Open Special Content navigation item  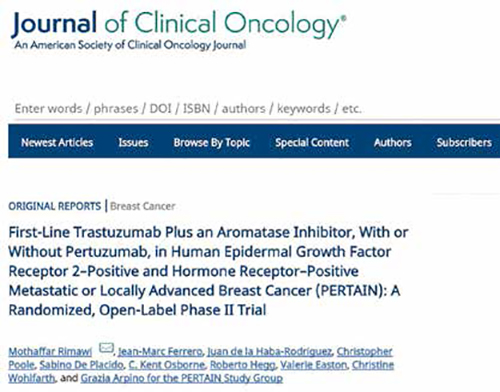pos(312,142)
